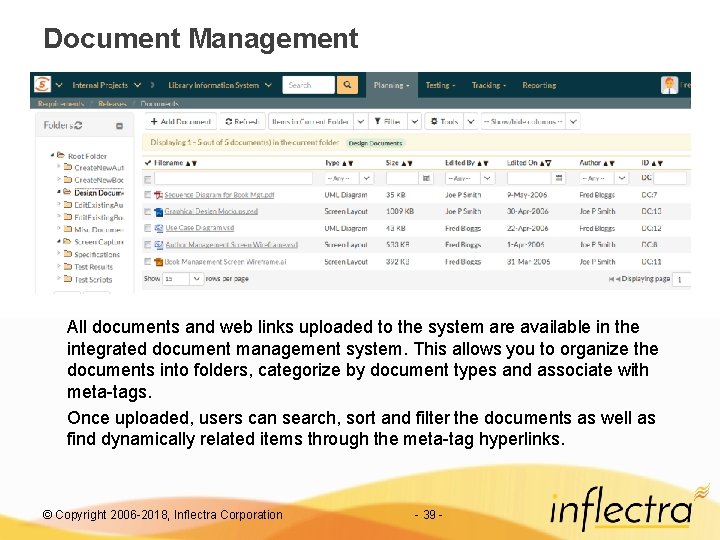Go to the Requirements sub-navigation link
The height and width of the screenshot is (540, 720).
[x=61, y=104]
